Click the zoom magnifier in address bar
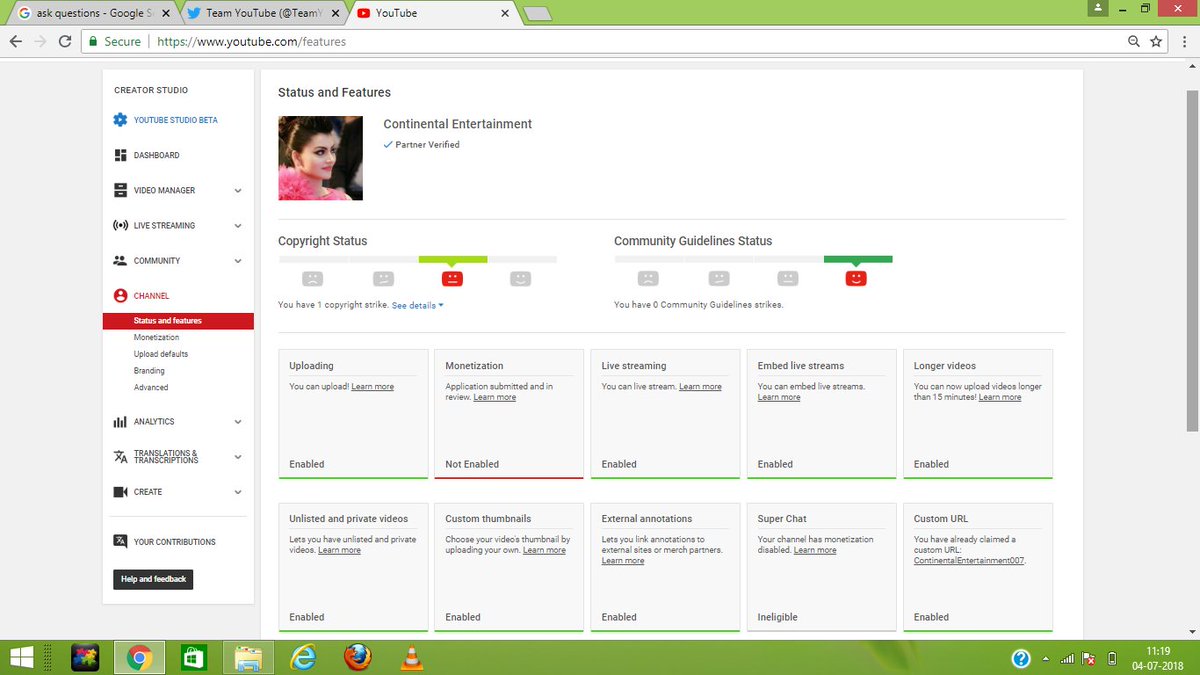 pos(1134,42)
